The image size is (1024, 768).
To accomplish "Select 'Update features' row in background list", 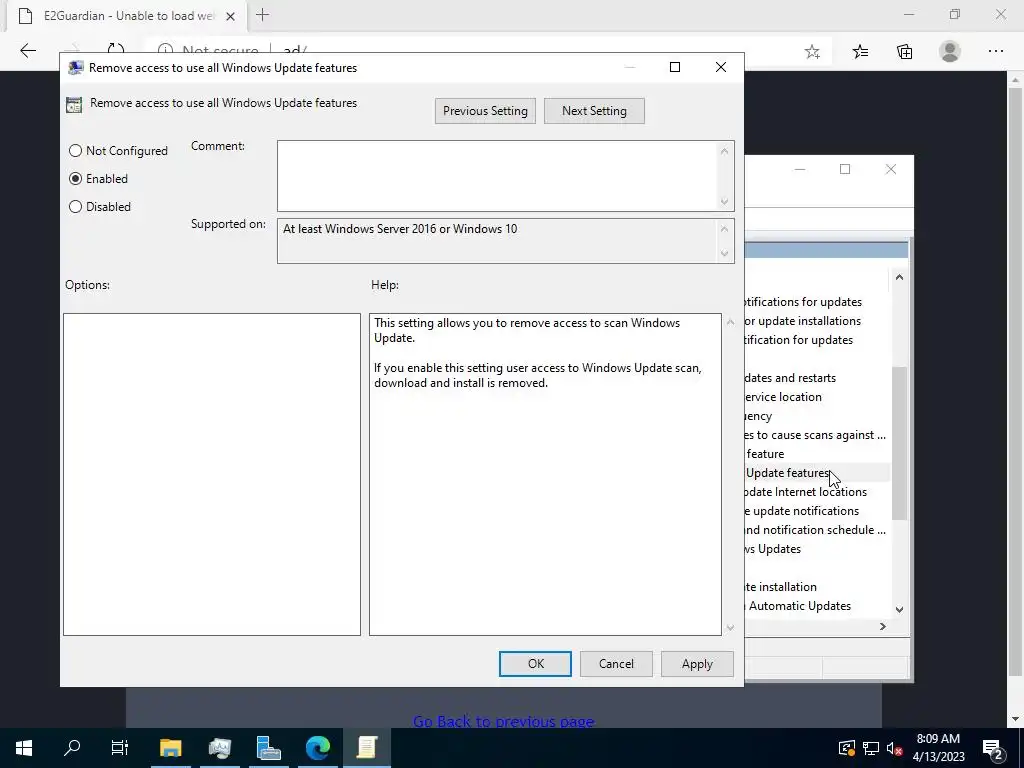I will click(x=817, y=473).
